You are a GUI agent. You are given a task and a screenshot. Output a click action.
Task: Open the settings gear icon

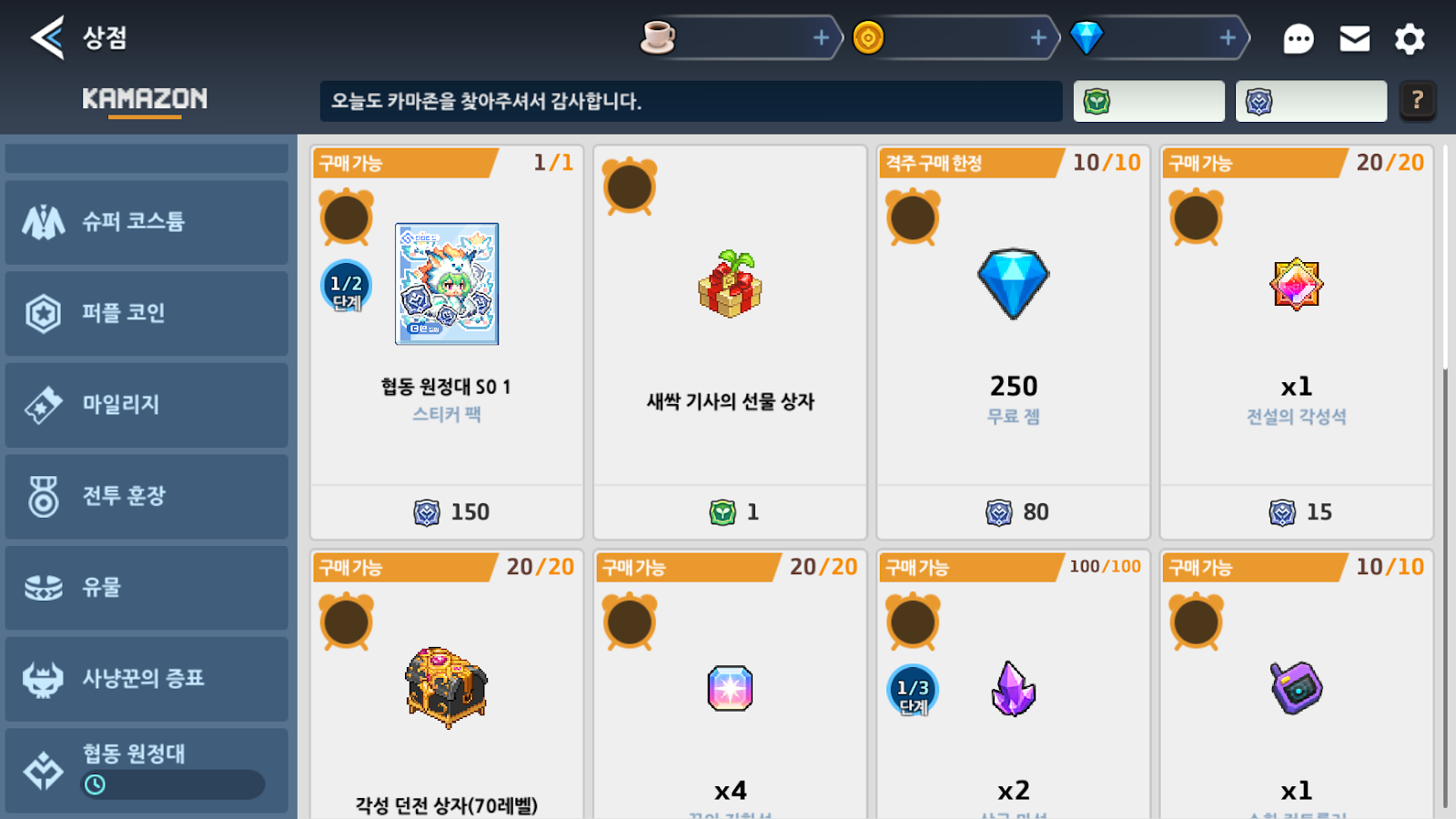1410,38
